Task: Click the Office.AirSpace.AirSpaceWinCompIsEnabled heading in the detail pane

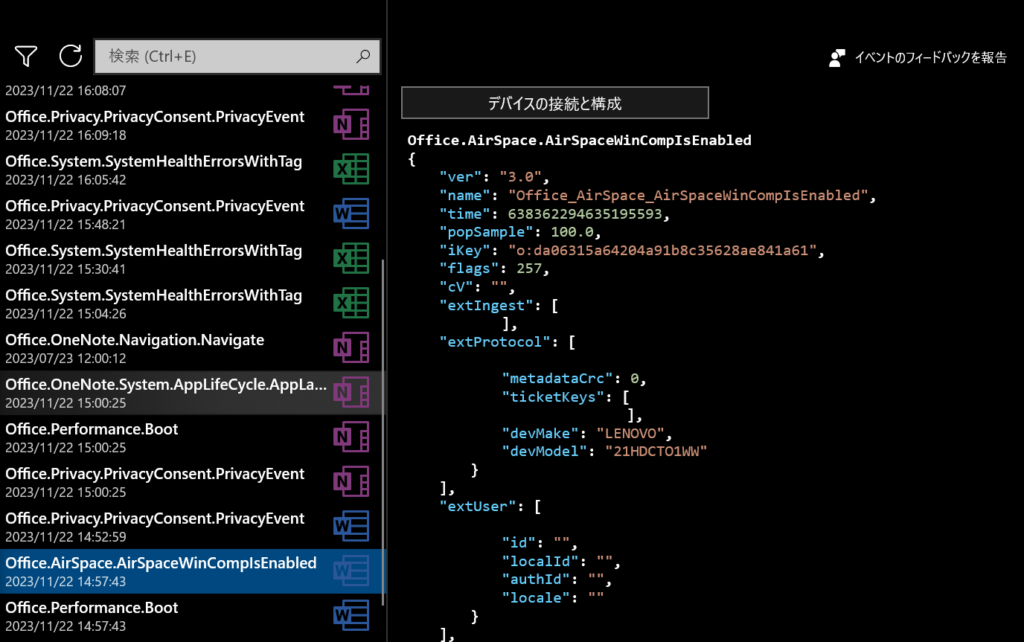Action: [x=579, y=140]
